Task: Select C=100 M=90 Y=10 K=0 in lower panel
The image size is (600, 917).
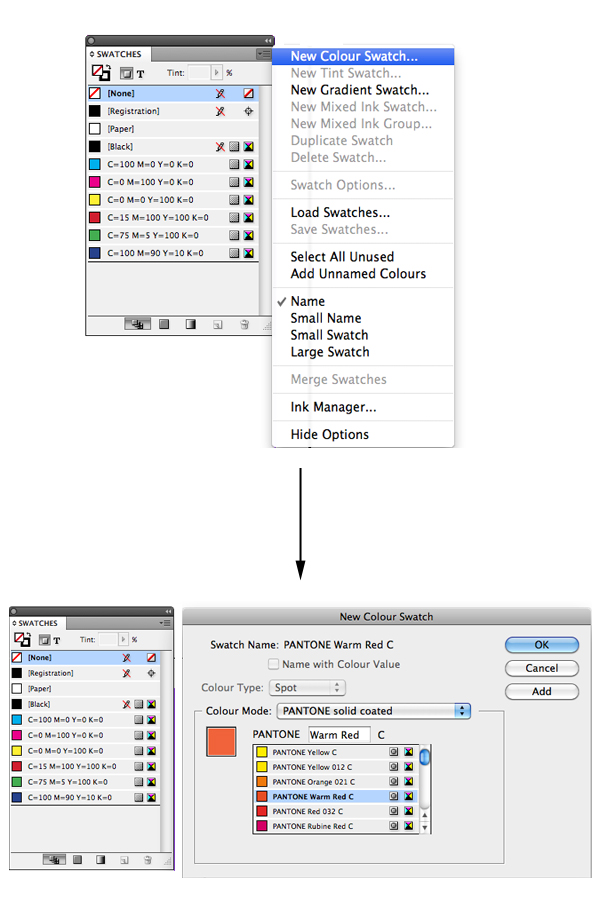Action: [x=85, y=797]
